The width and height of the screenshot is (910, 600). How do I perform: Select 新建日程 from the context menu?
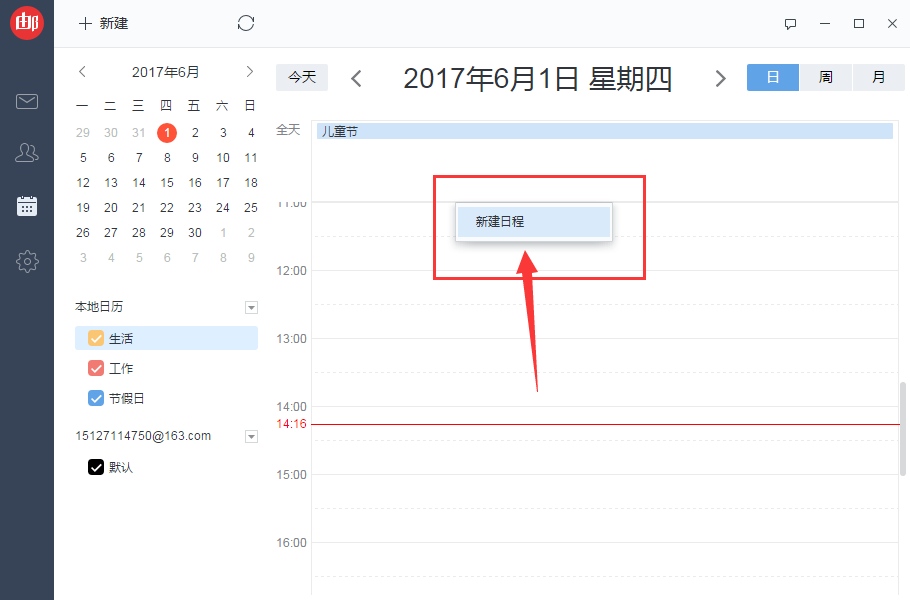point(533,222)
